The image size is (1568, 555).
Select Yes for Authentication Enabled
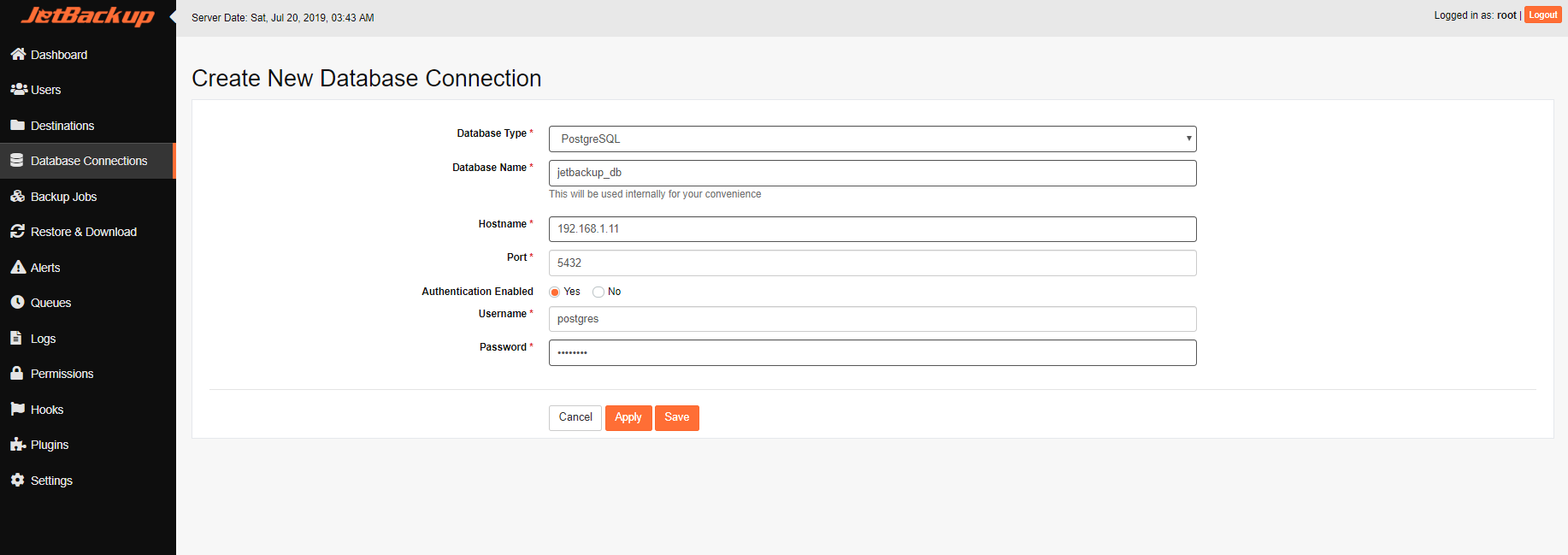[x=555, y=292]
